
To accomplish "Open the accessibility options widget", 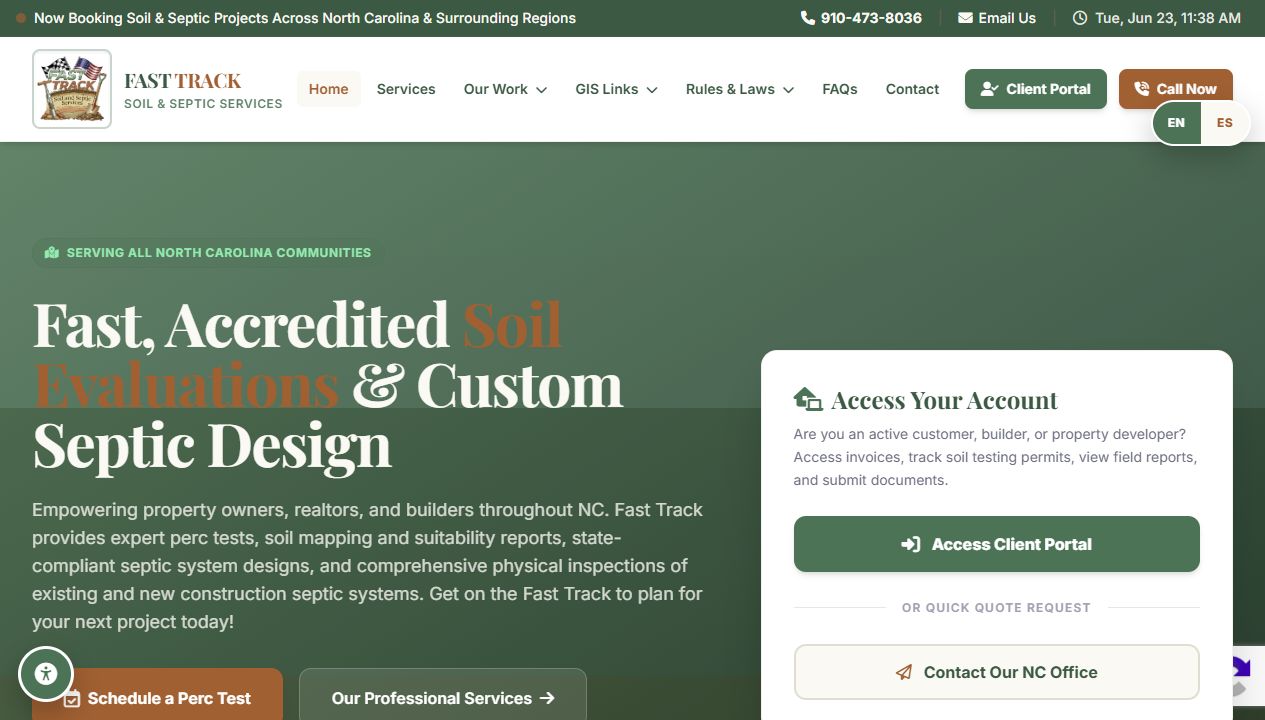I will [x=46, y=673].
